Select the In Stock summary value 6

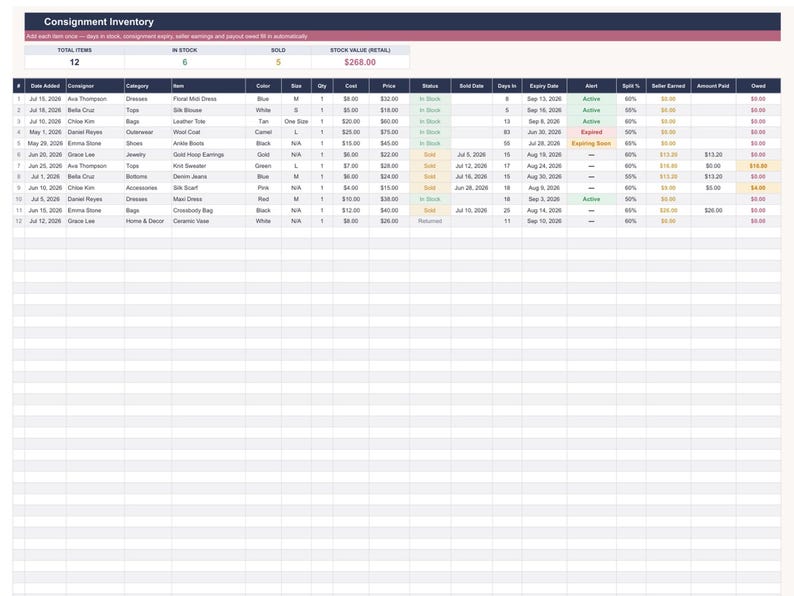click(185, 62)
